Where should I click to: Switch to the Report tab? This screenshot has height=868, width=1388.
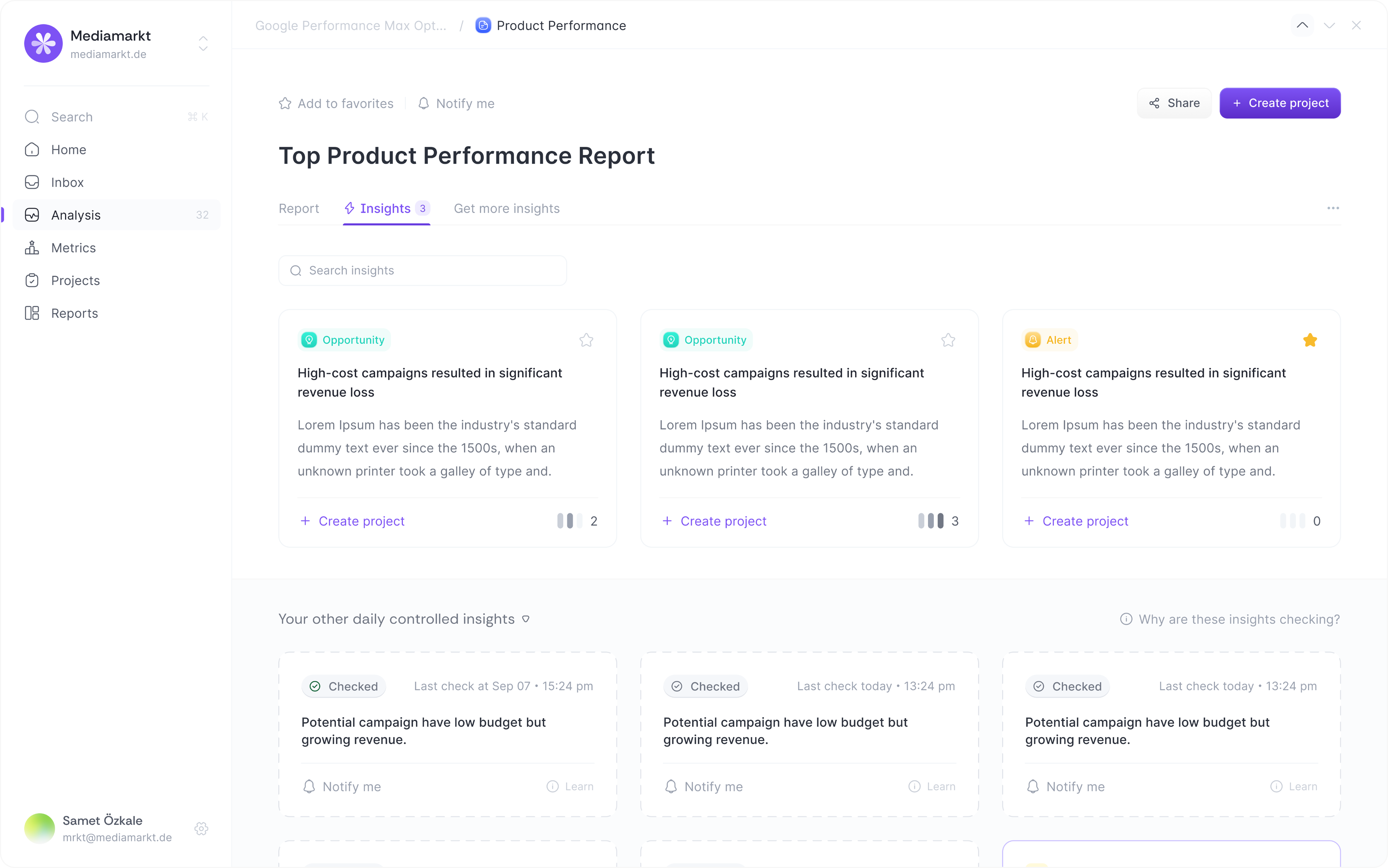(x=299, y=209)
